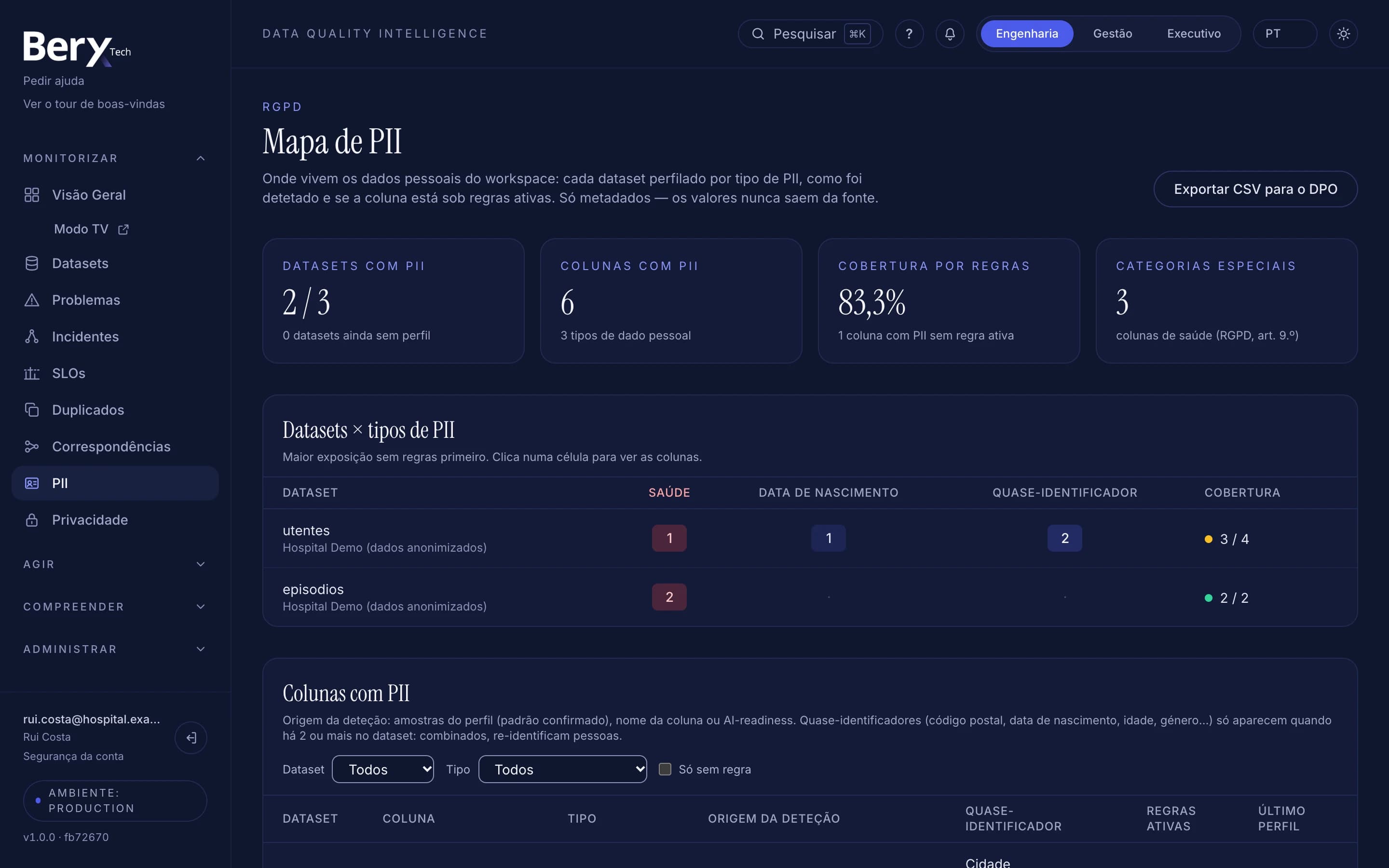Open the PT language selector
The width and height of the screenshot is (1389, 868).
(1284, 34)
